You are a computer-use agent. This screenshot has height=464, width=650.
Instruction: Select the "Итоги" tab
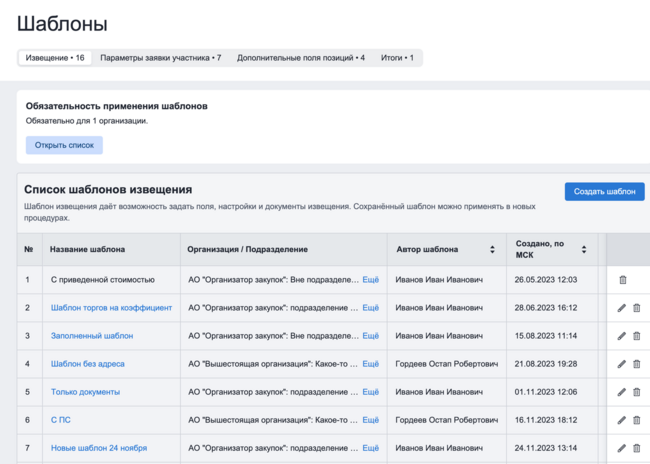pos(397,58)
